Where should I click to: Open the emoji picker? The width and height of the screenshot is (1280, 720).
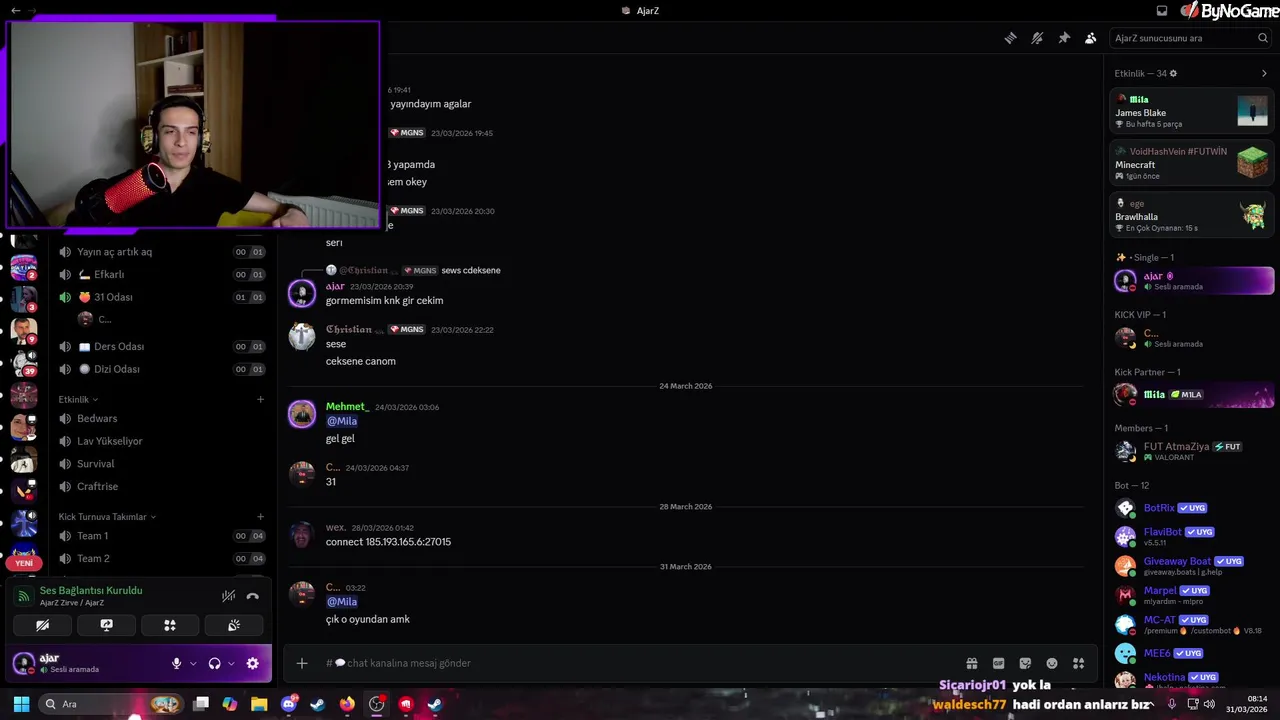tap(1052, 663)
